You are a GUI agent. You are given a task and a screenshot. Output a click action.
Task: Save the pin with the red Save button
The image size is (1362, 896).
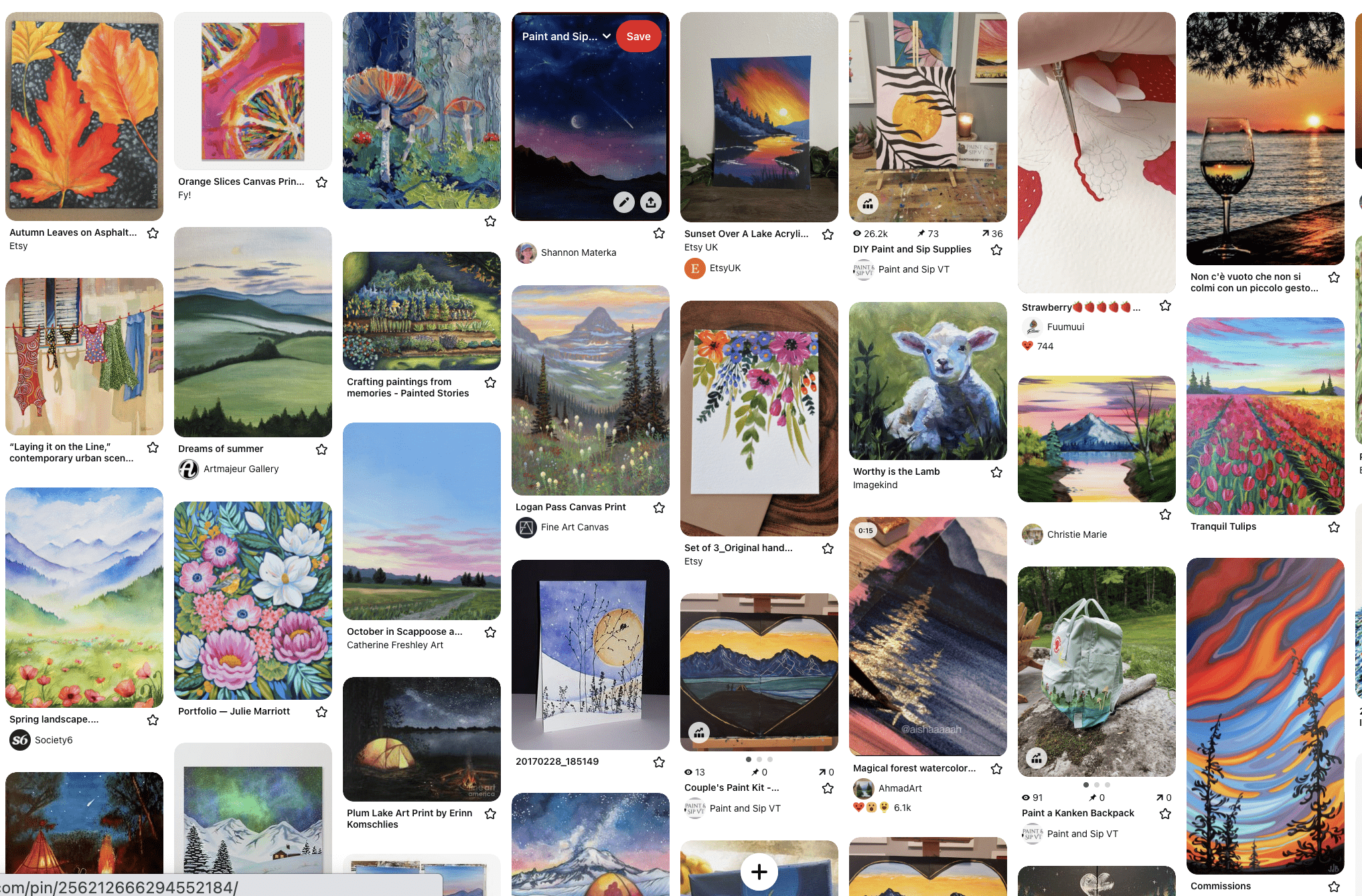[638, 36]
